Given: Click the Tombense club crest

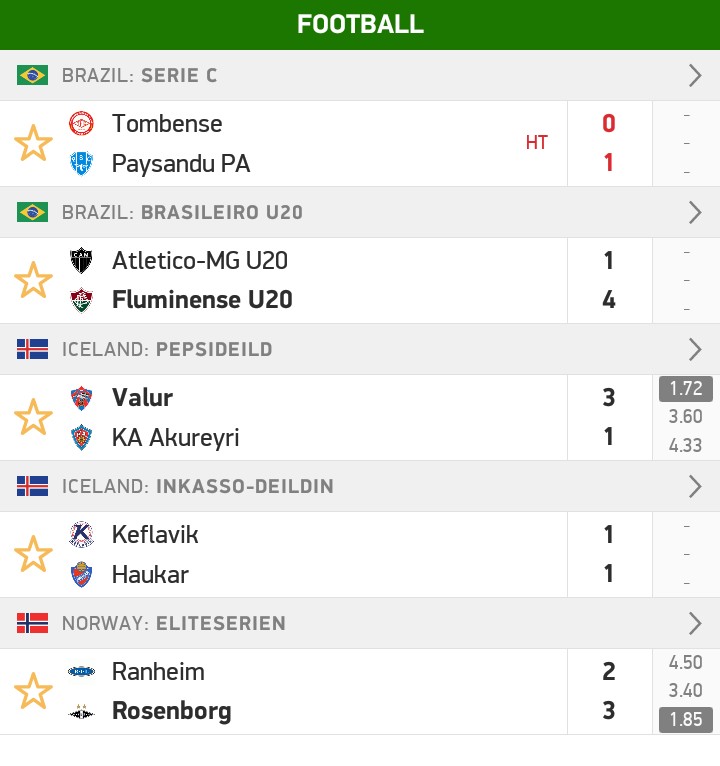Looking at the screenshot, I should (x=81, y=123).
